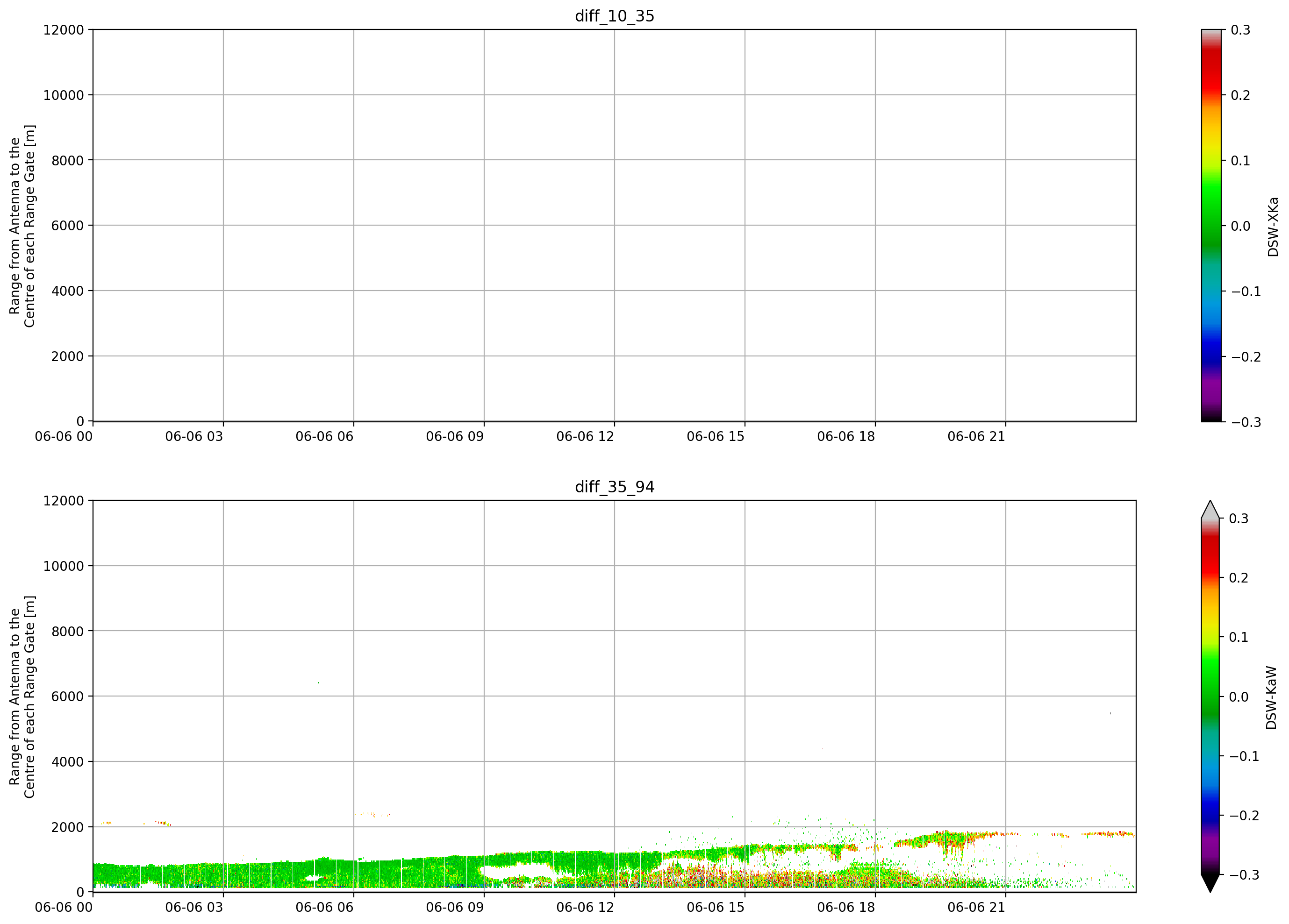Click the 0.0 tick on DSW-KaW colorbar
The height and width of the screenshot is (924, 1289).
[x=1239, y=696]
